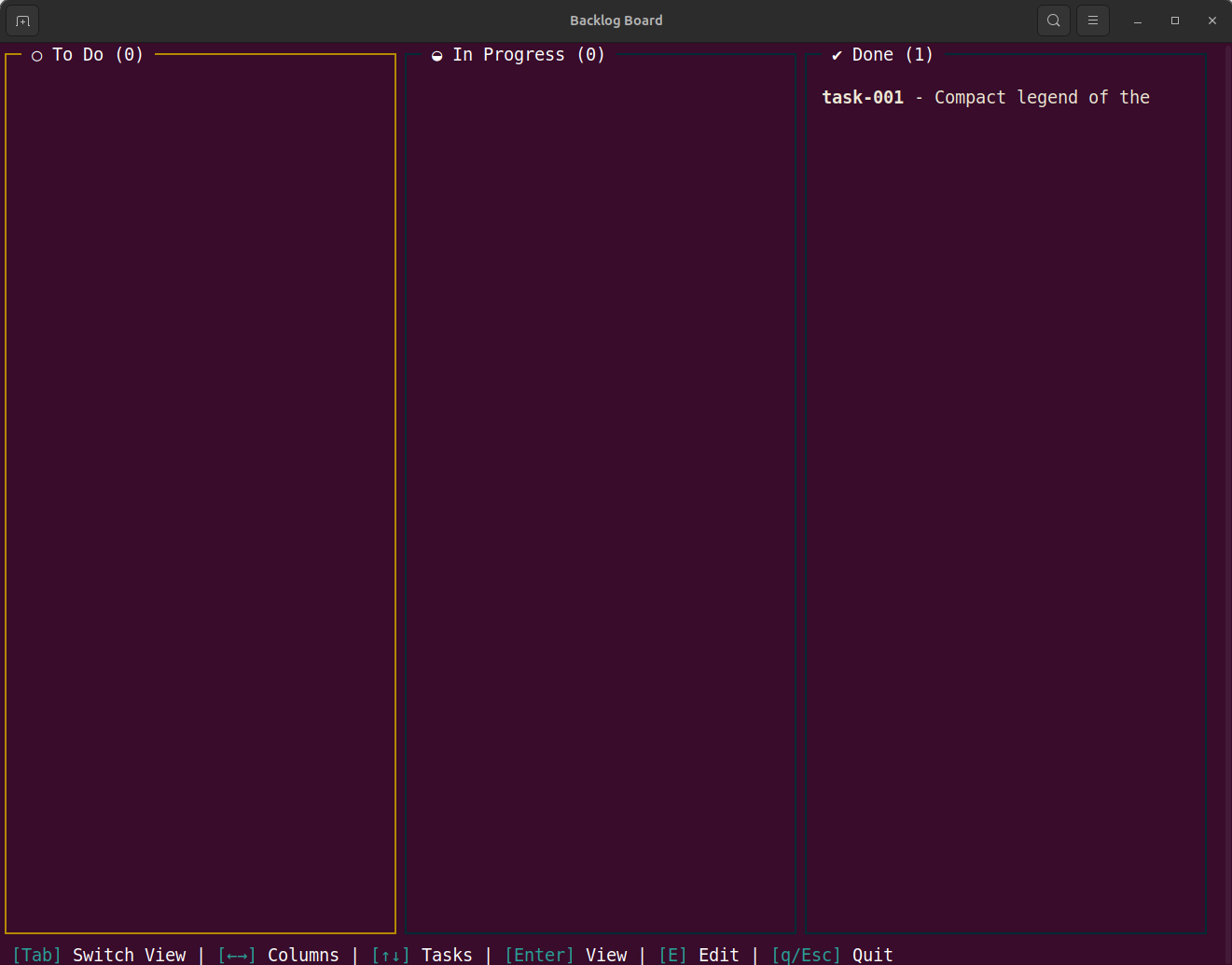The height and width of the screenshot is (965, 1232).
Task: Close the Backlog Board window
Action: (x=1211, y=21)
